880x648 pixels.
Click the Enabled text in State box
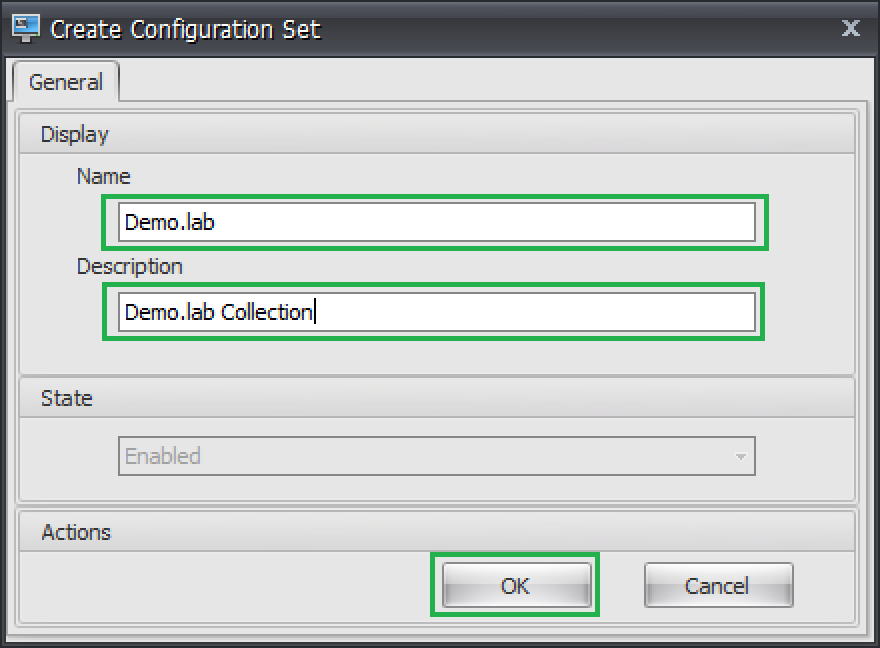coord(163,456)
